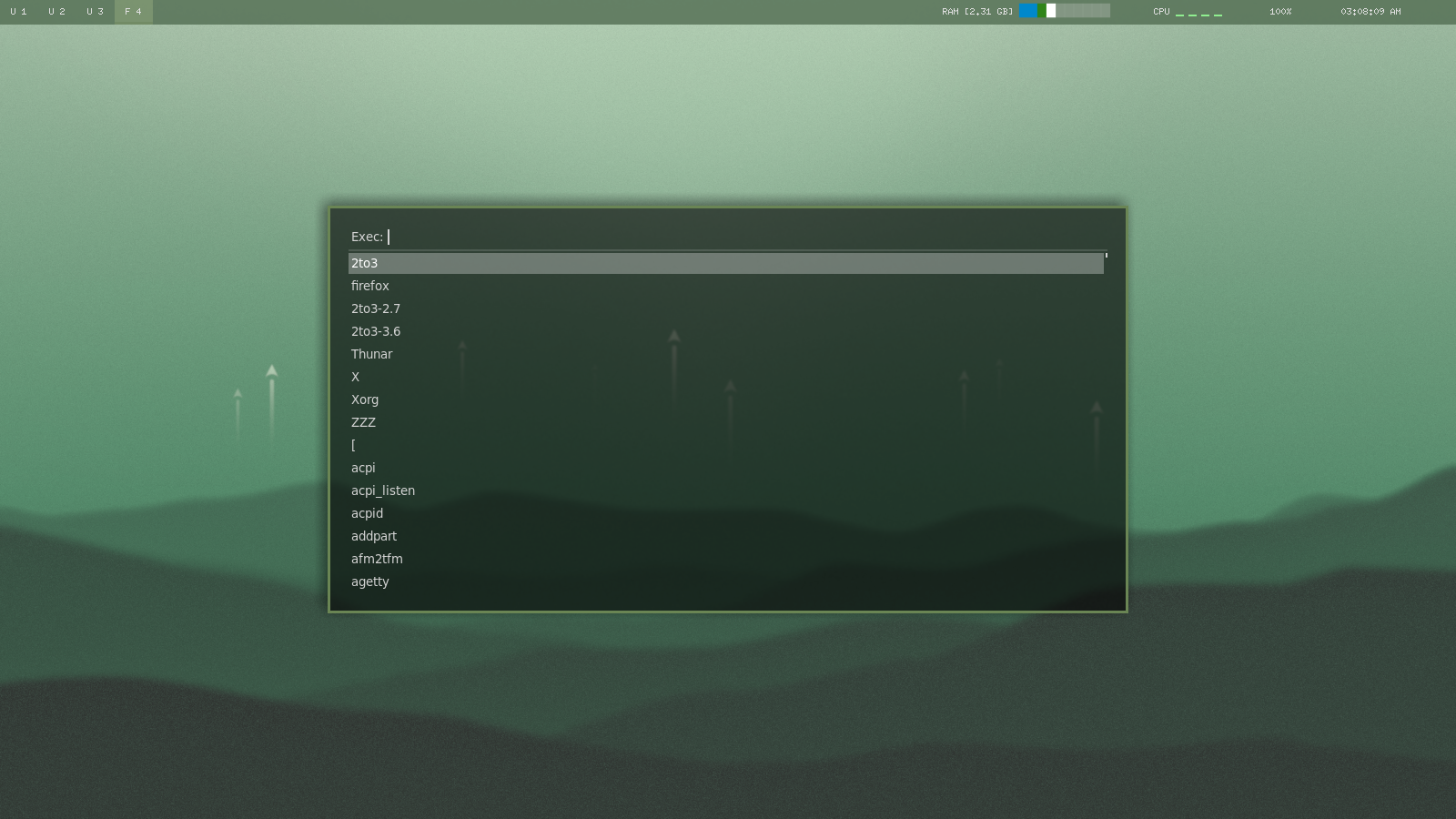Choose acpi_listen in the list
Screen dimensions: 1456x819
[726, 490]
